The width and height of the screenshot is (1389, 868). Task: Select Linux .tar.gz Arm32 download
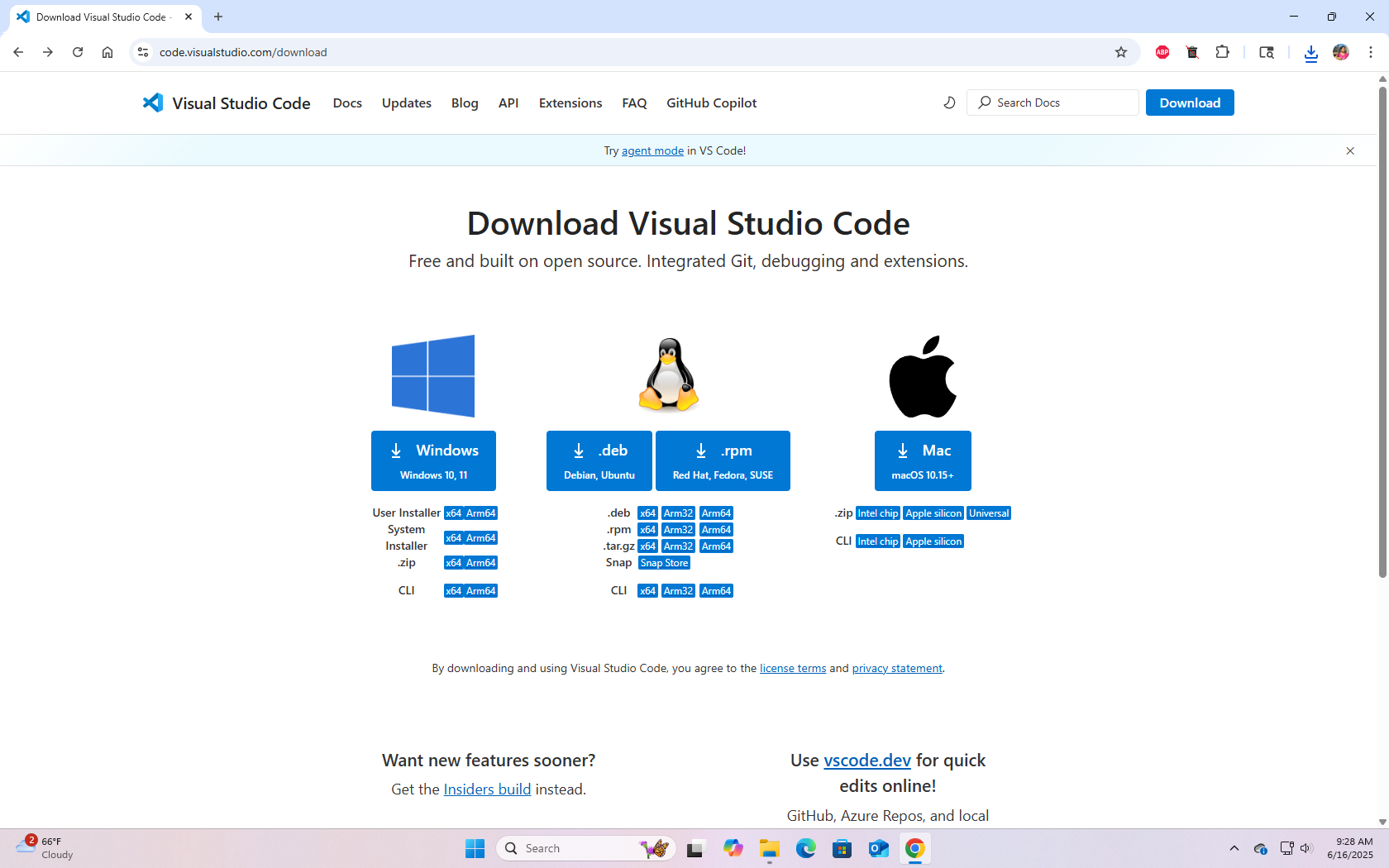[678, 546]
